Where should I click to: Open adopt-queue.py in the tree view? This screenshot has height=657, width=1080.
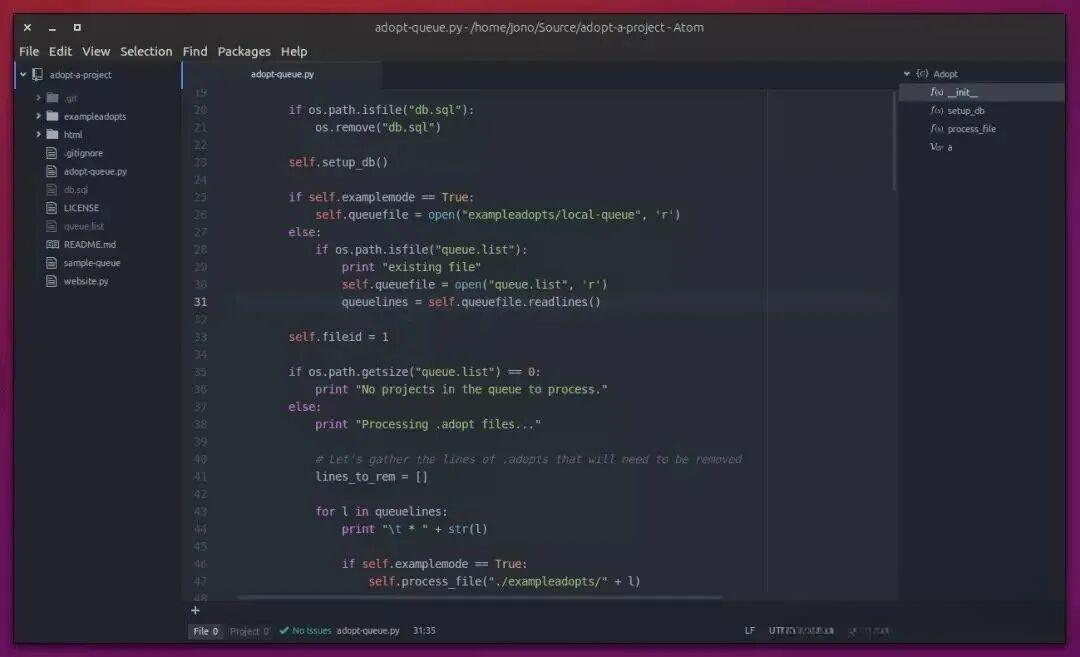[95, 171]
